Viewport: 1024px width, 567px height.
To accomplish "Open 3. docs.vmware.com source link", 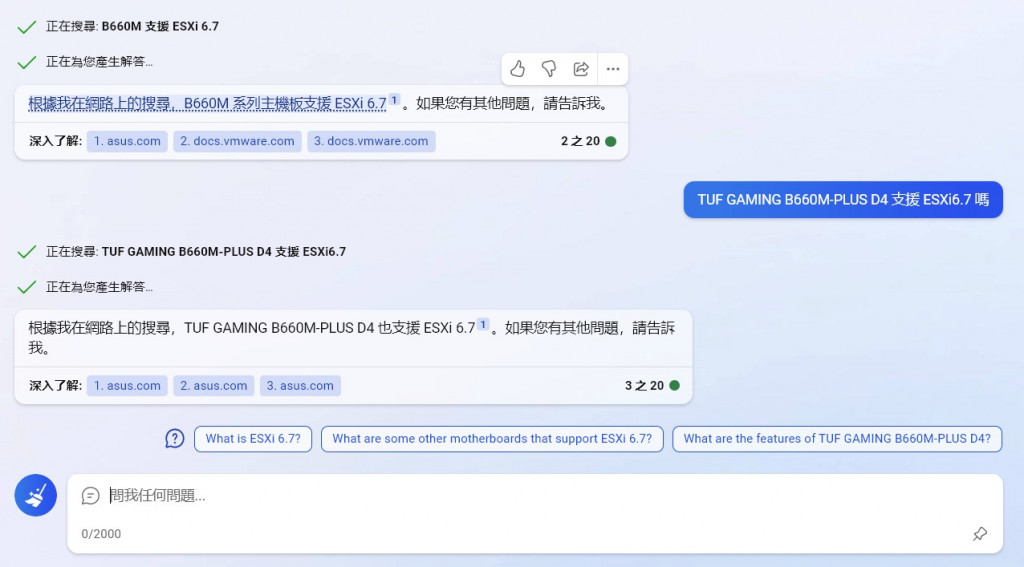I will point(371,141).
